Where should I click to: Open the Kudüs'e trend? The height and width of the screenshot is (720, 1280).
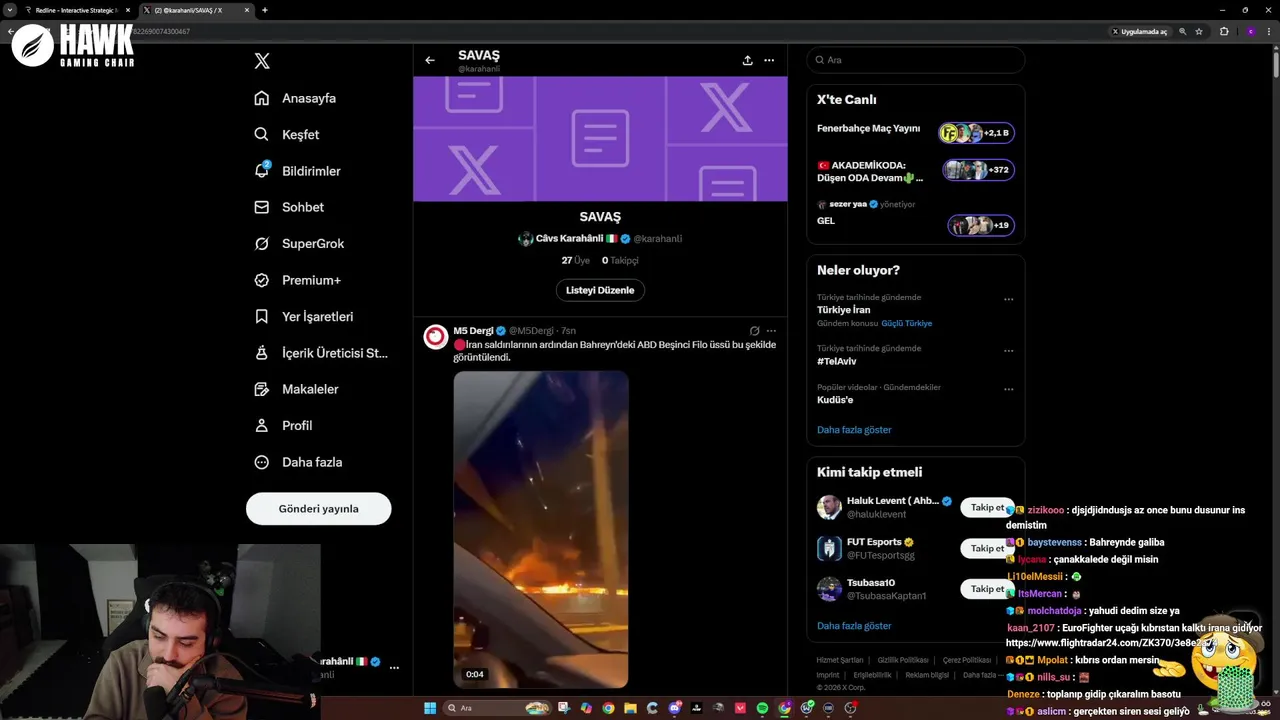pyautogui.click(x=835, y=400)
